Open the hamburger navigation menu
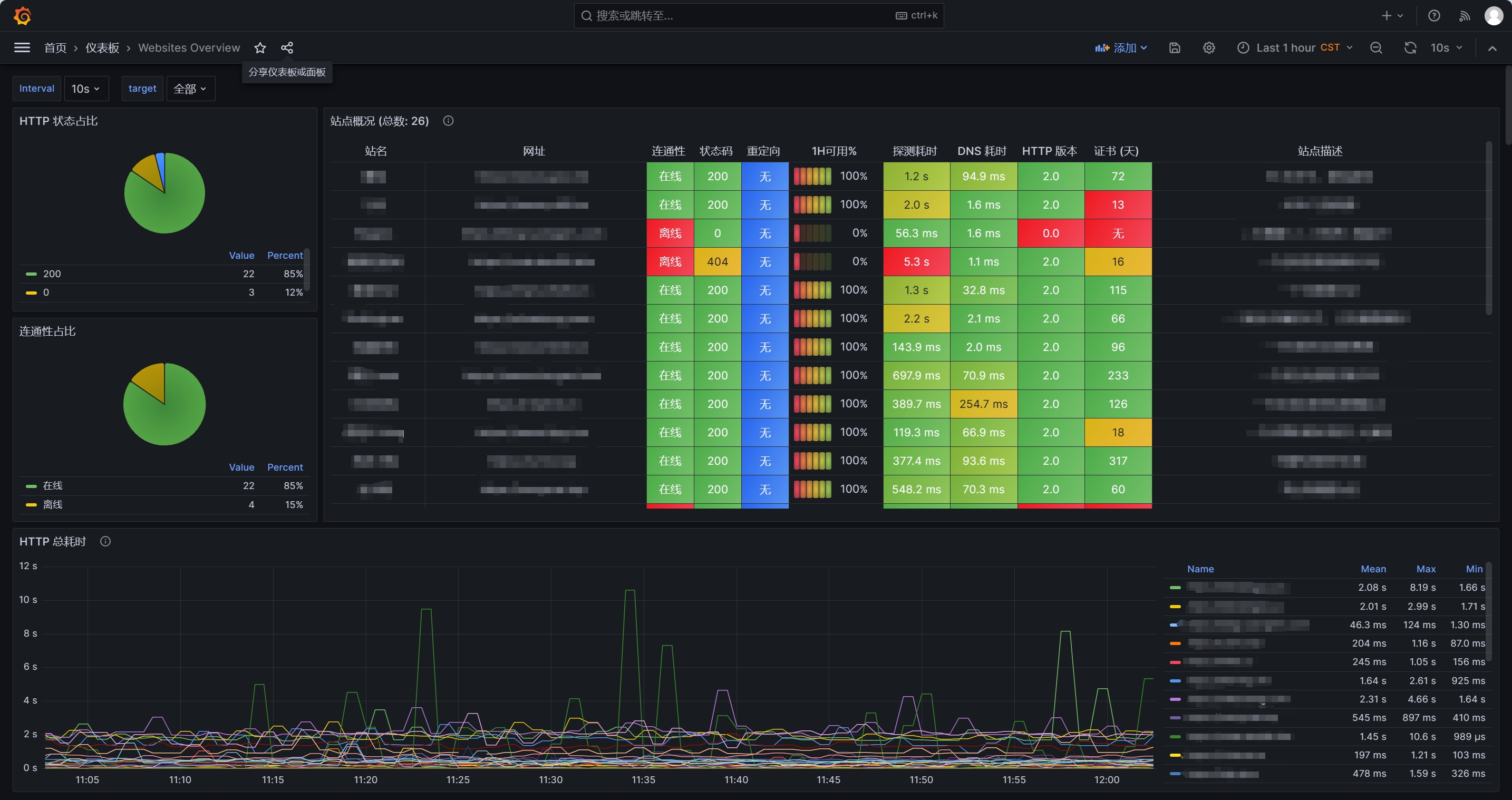This screenshot has height=800, width=1512. (x=22, y=47)
